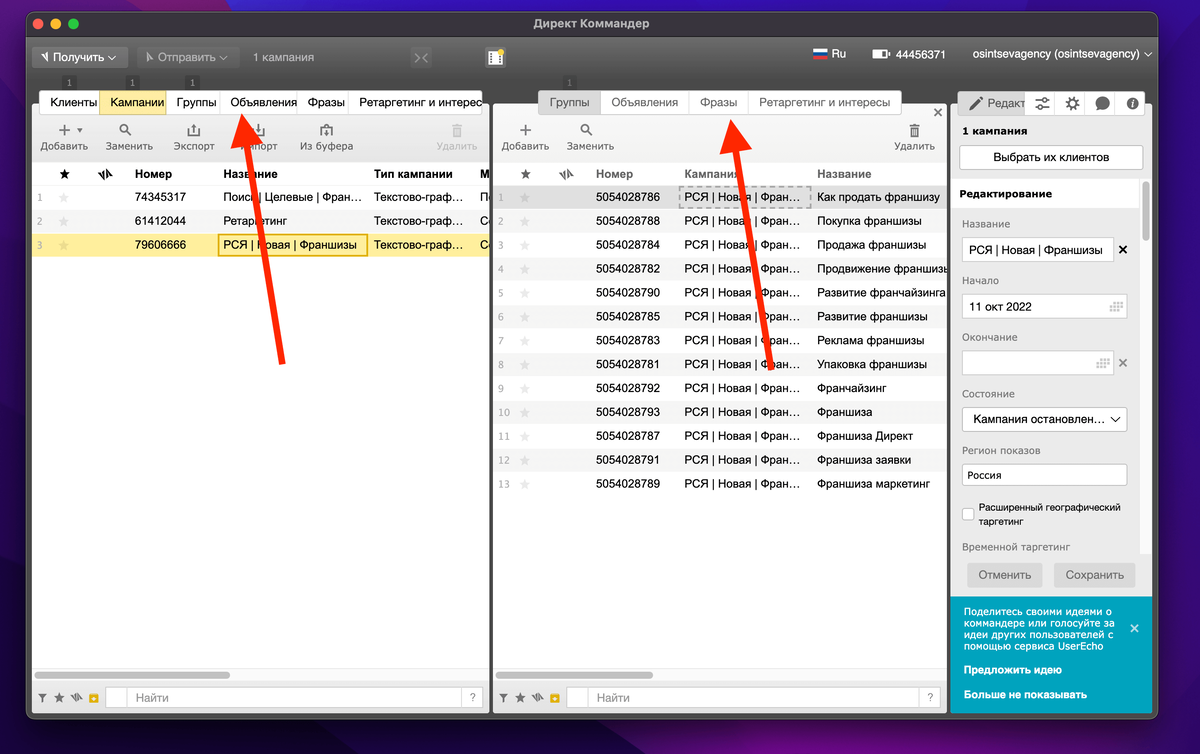Click Удалить trash icon in groups panel
Screen dimensions: 1200x754
point(914,130)
